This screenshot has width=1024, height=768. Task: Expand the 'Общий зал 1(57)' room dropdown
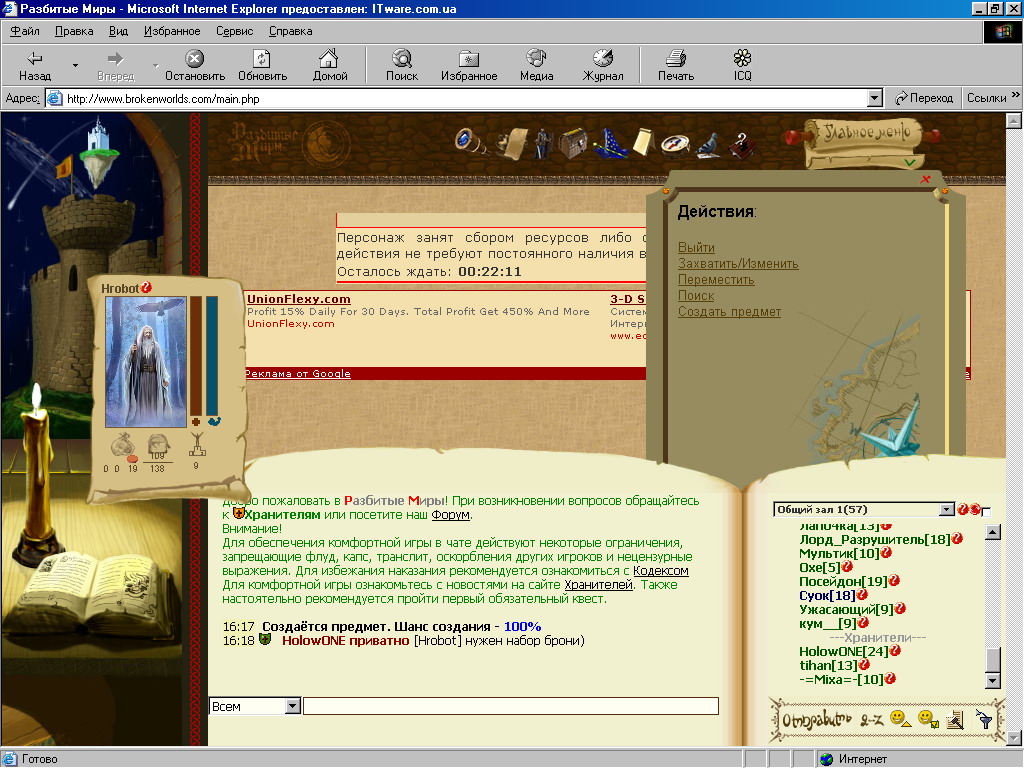947,510
